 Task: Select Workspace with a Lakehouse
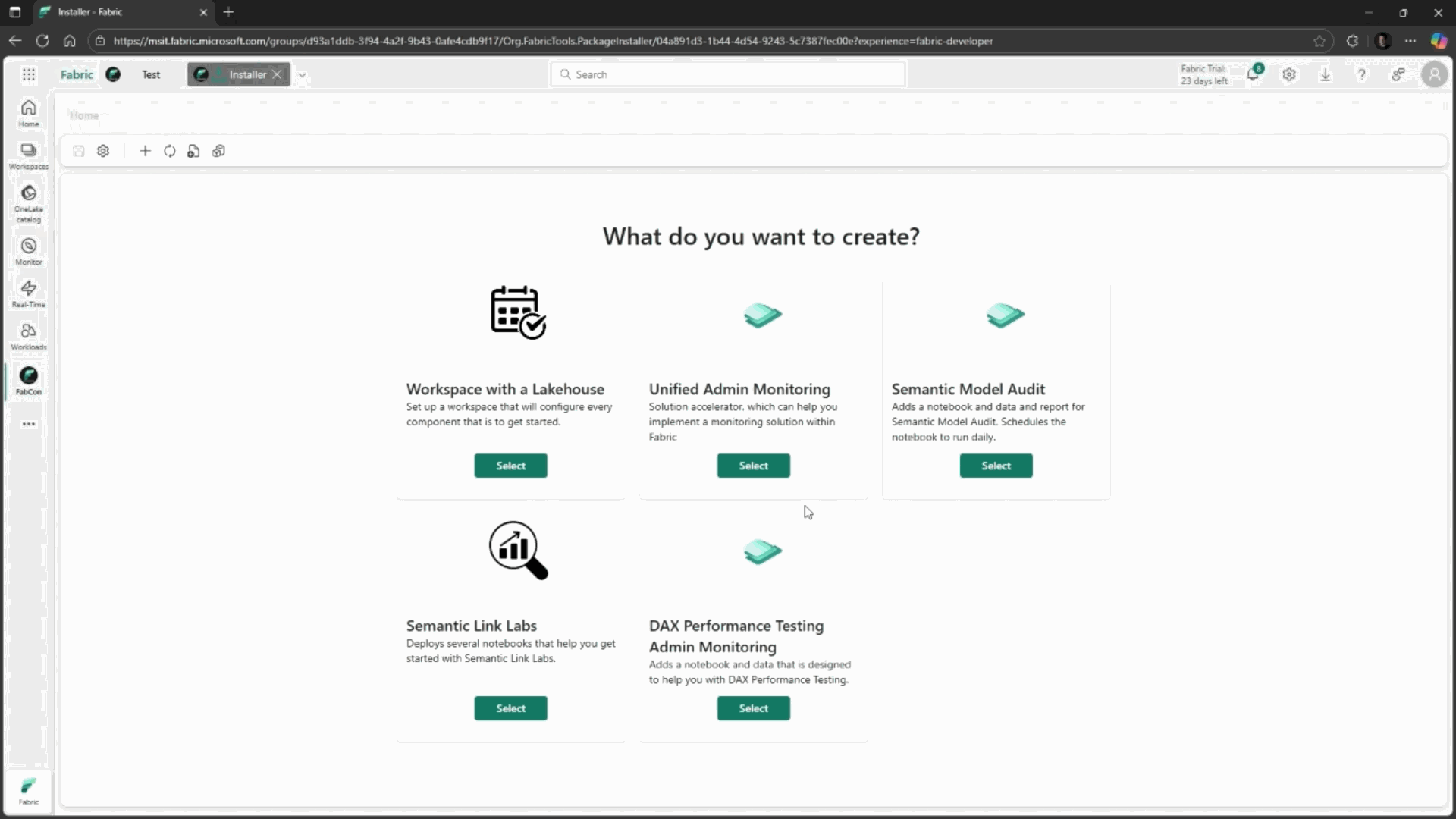point(510,465)
